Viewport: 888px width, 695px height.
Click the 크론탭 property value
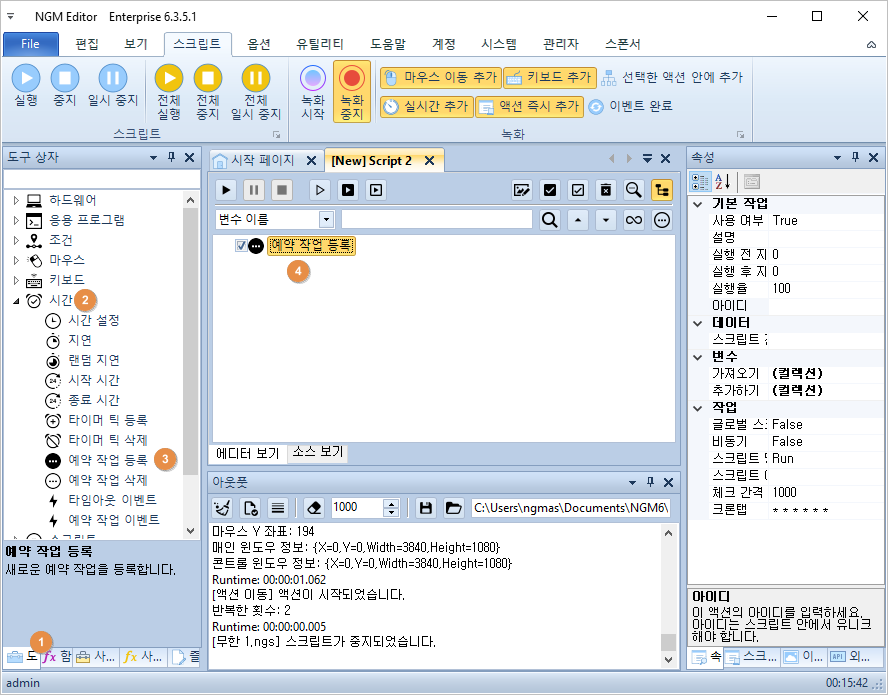coord(826,510)
